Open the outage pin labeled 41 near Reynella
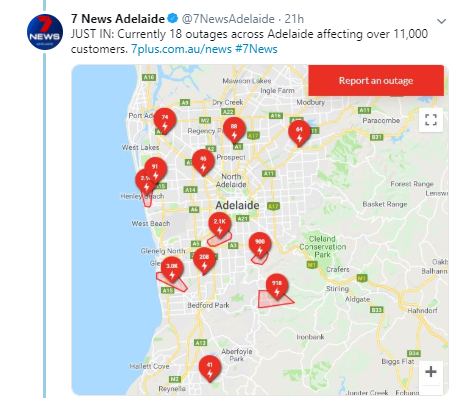This screenshot has height=398, width=466. [x=210, y=369]
